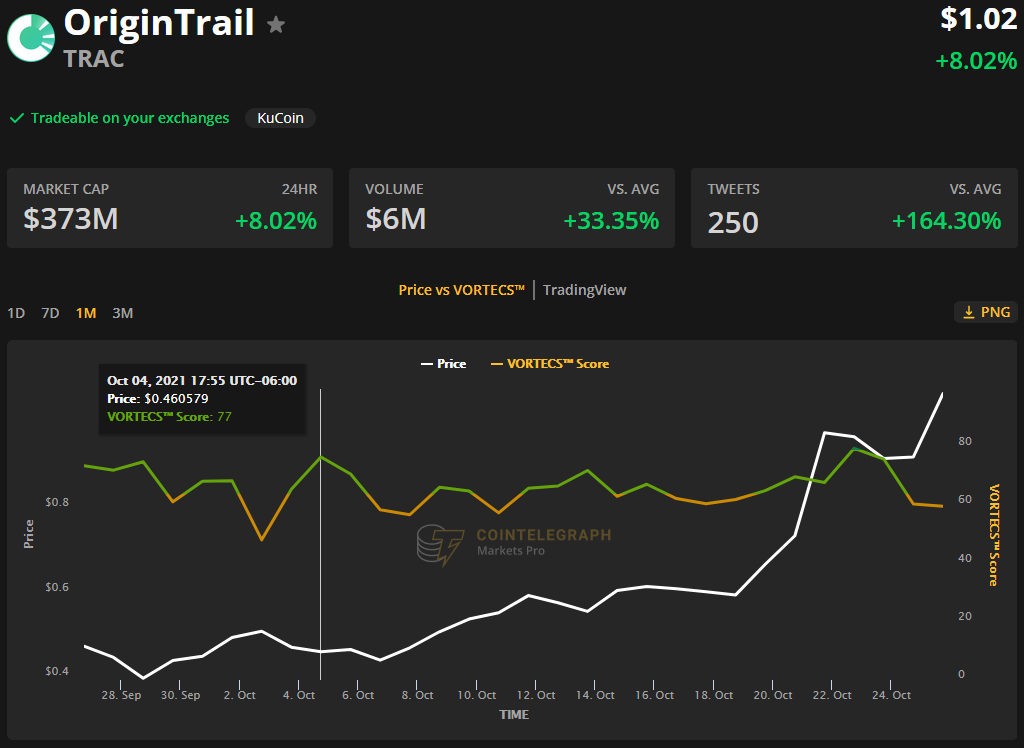
Task: Favorite OriginTrail with the star icon
Action: click(276, 25)
